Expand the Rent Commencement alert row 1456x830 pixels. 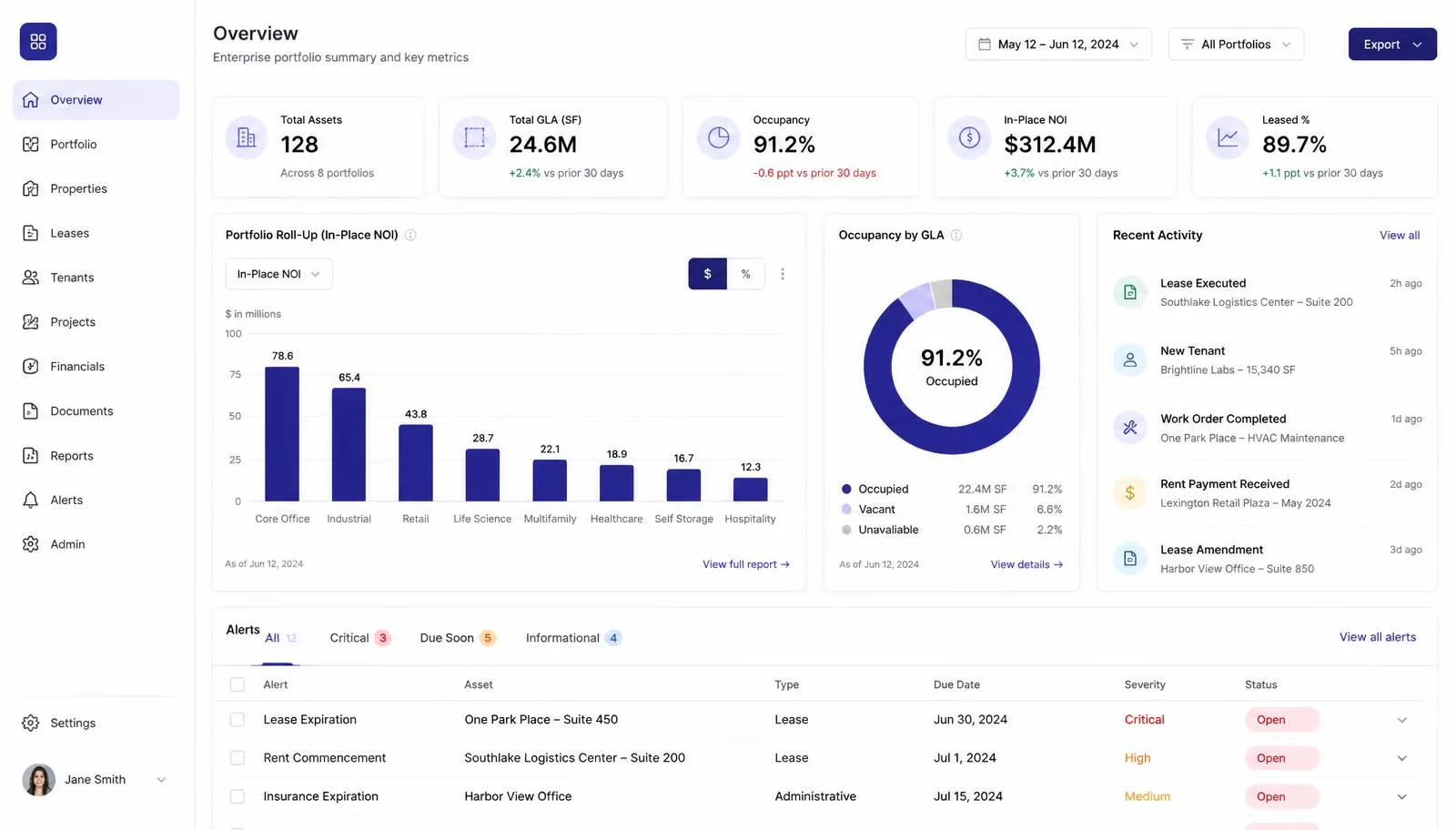coord(1402,758)
